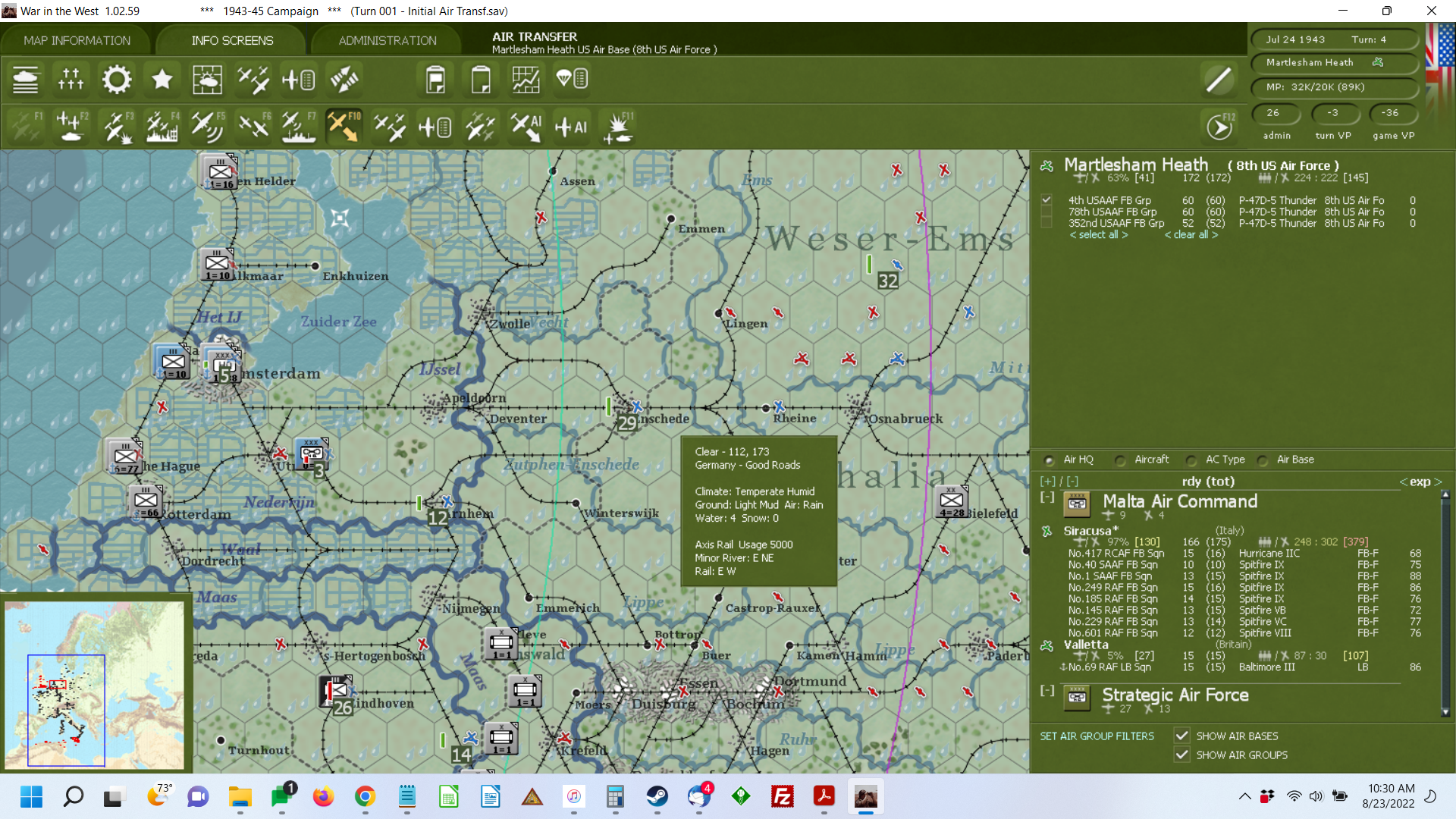This screenshot has width=1456, height=819.
Task: Select the Air Recon mode (F5)
Action: click(207, 126)
